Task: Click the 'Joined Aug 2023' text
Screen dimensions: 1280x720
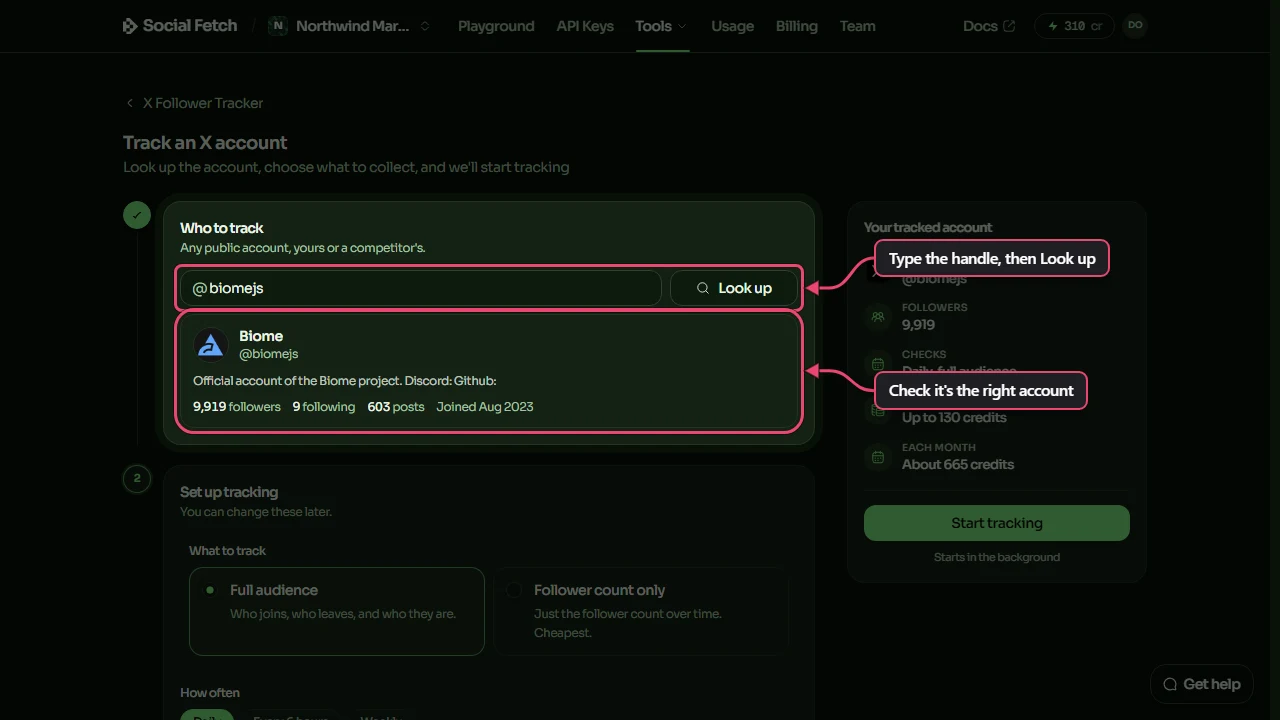Action: point(485,407)
